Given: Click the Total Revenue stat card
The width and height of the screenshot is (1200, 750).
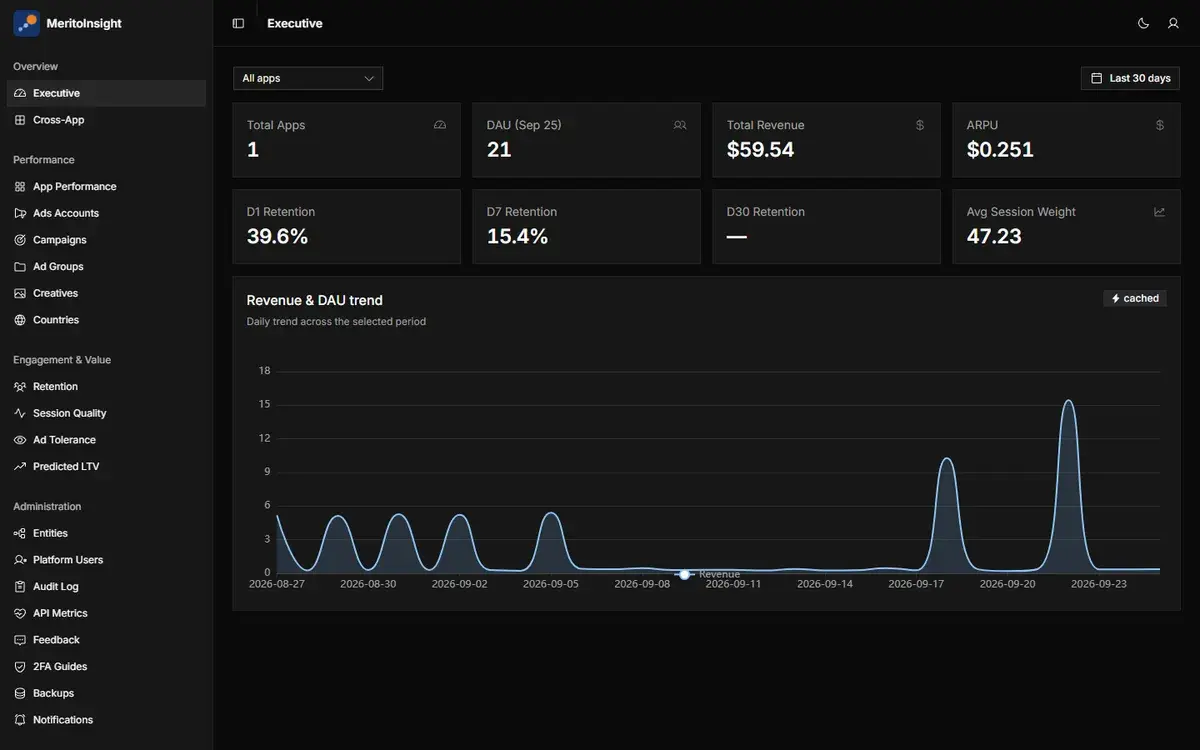Looking at the screenshot, I should coord(826,140).
